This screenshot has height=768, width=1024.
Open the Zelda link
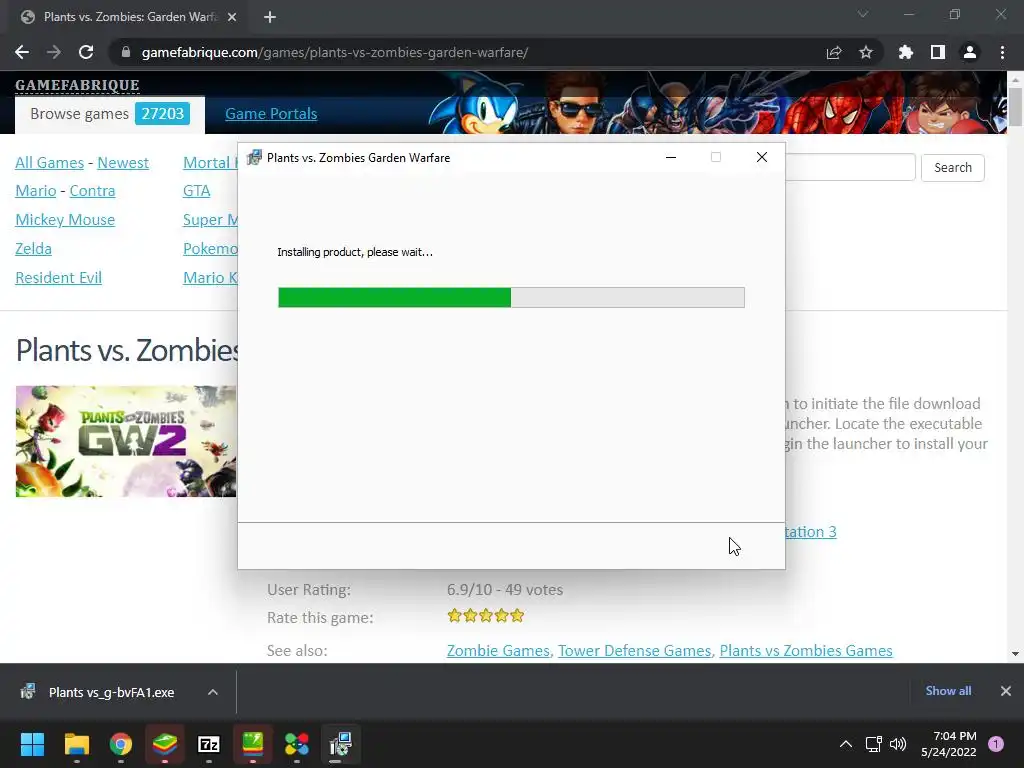point(33,249)
